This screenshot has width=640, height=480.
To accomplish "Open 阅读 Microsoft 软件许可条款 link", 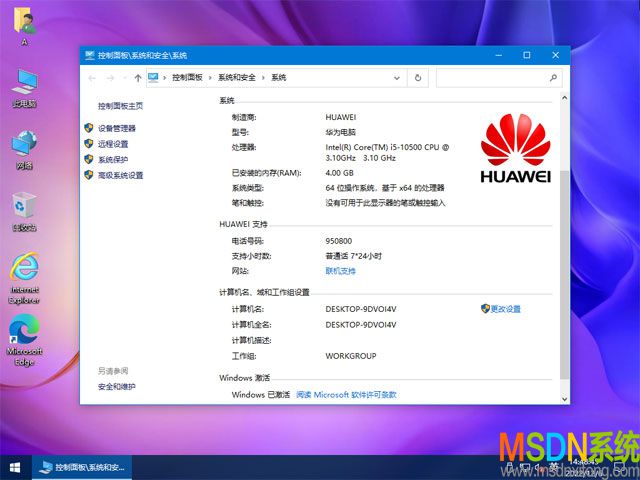I will [346, 395].
